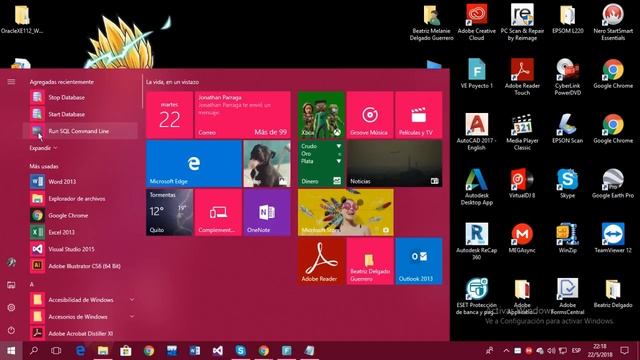Expand Accesorios de Windows folder
Screen dimensions: 640x360
(80, 316)
